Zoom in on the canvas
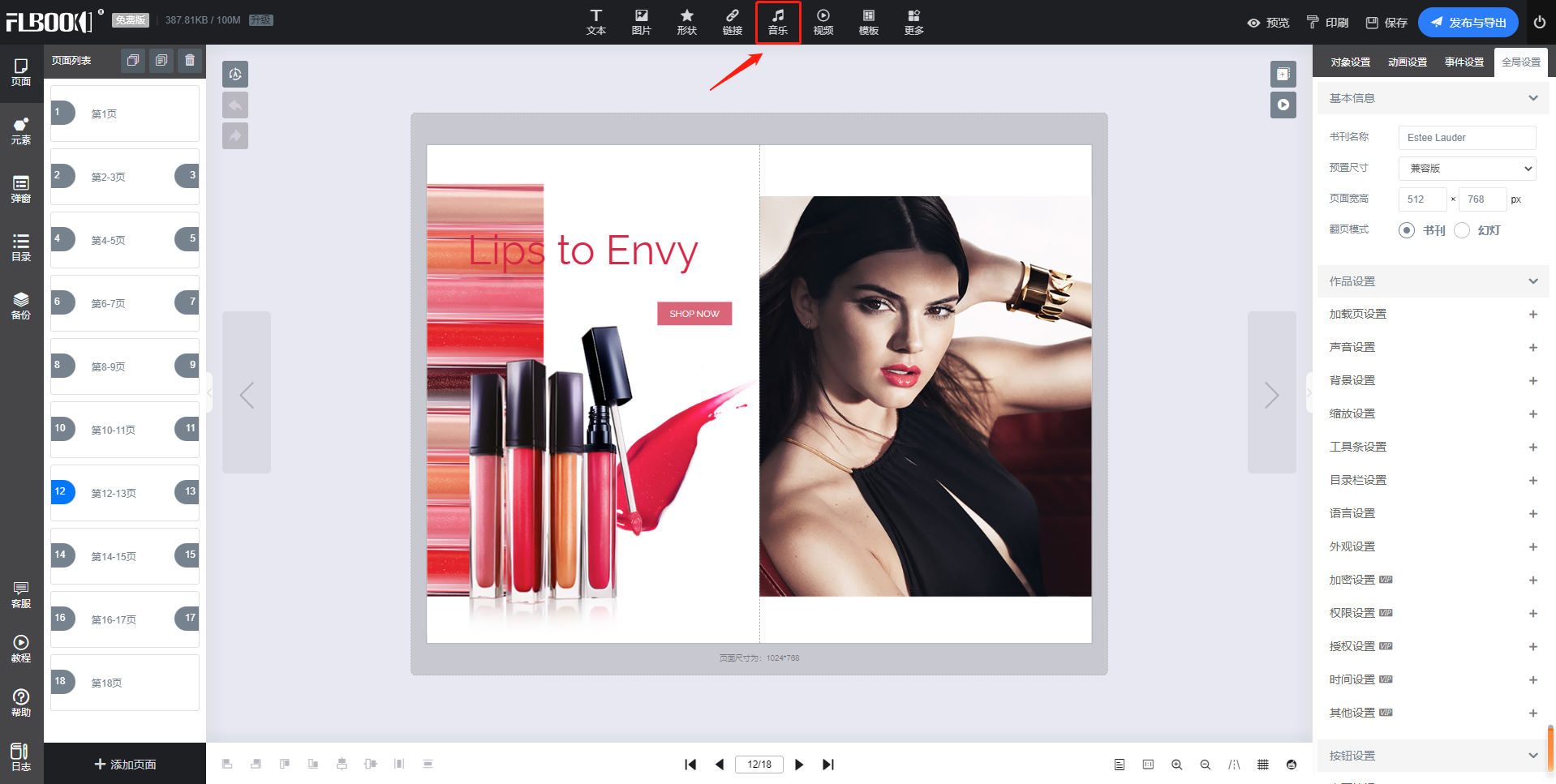This screenshot has width=1556, height=784. pyautogui.click(x=1176, y=765)
